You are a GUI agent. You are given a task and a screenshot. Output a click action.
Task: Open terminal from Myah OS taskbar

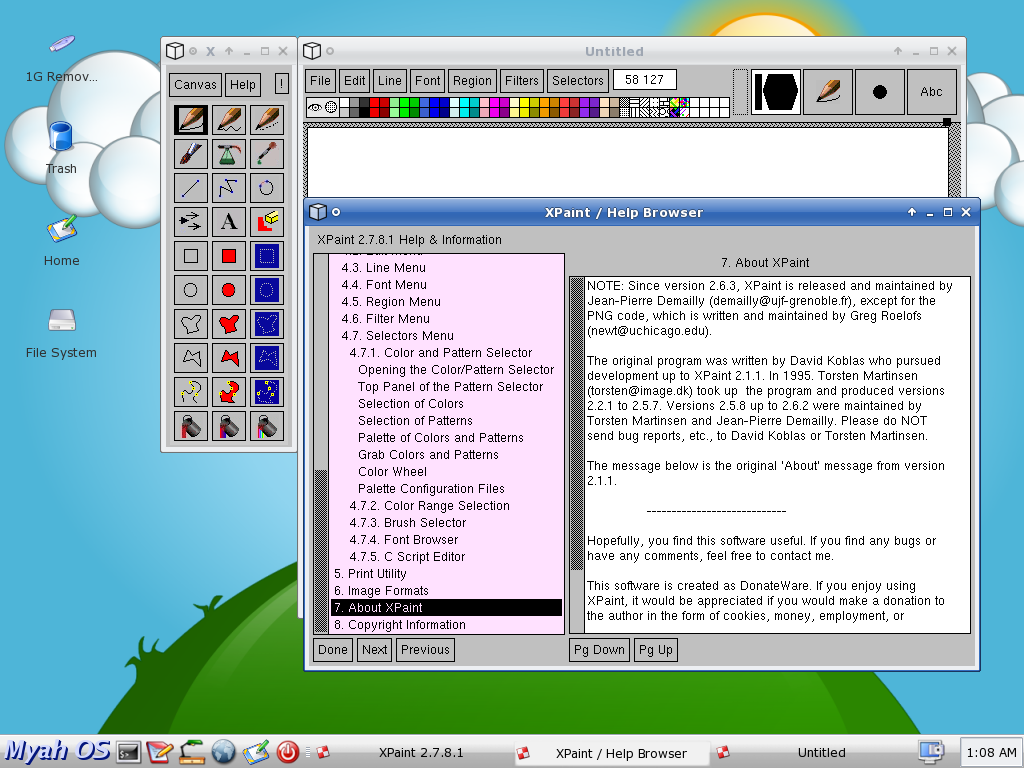point(129,752)
